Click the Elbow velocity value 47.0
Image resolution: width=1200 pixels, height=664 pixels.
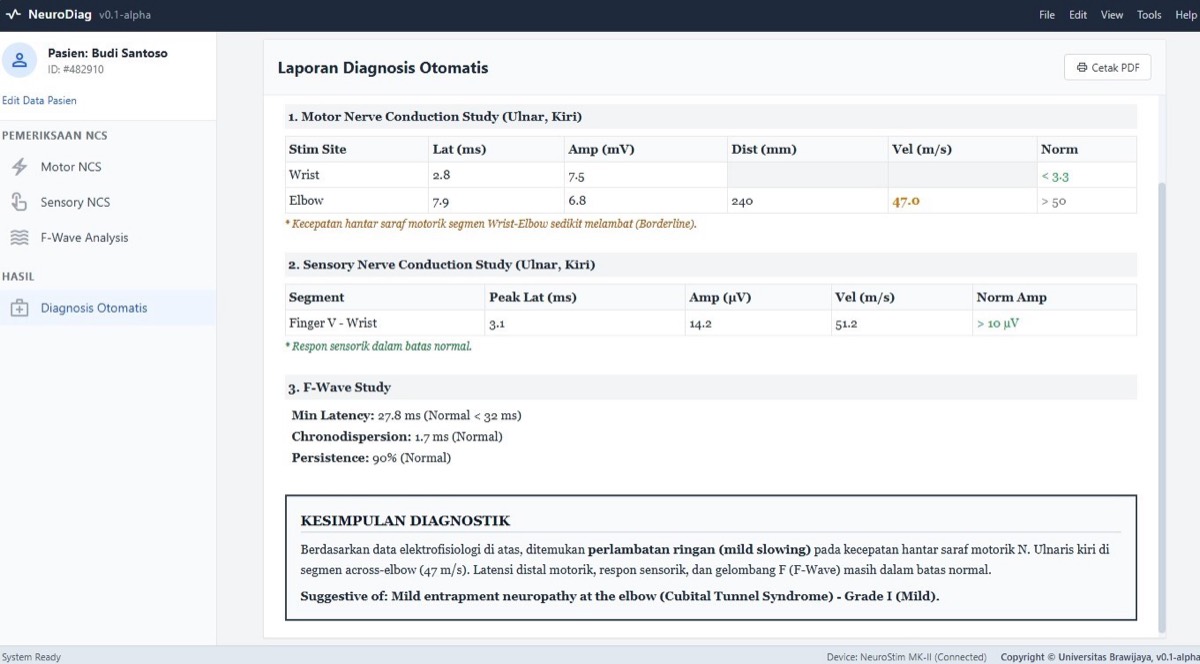pos(906,201)
